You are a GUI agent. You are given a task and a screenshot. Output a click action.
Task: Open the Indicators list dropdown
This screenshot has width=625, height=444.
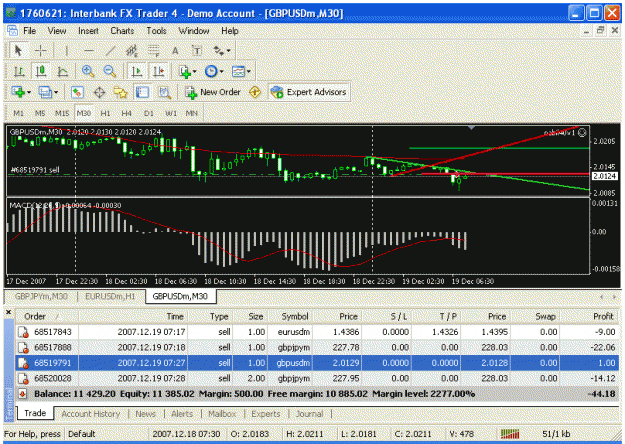pos(187,71)
